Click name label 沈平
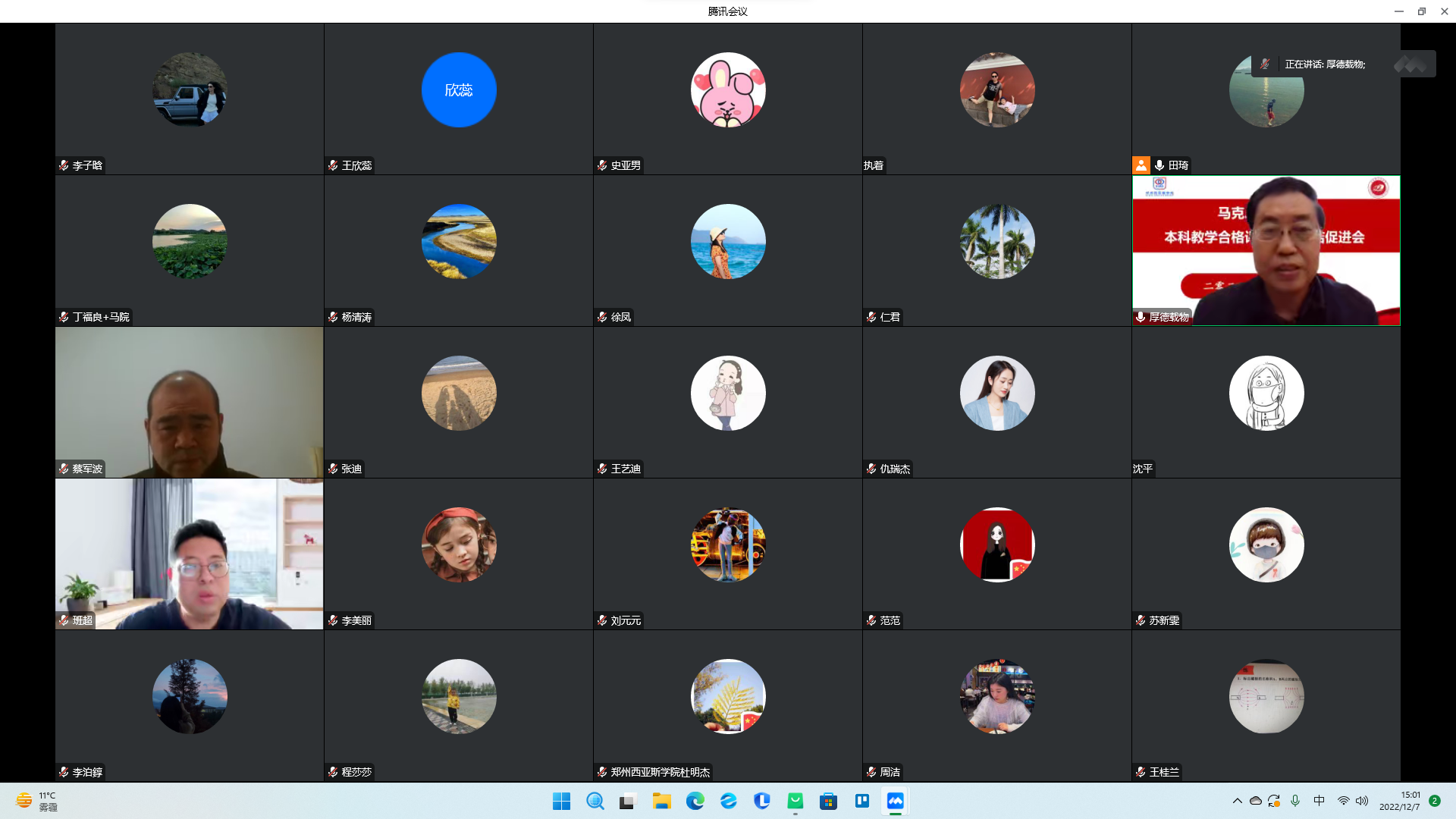1456x819 pixels. (x=1143, y=469)
